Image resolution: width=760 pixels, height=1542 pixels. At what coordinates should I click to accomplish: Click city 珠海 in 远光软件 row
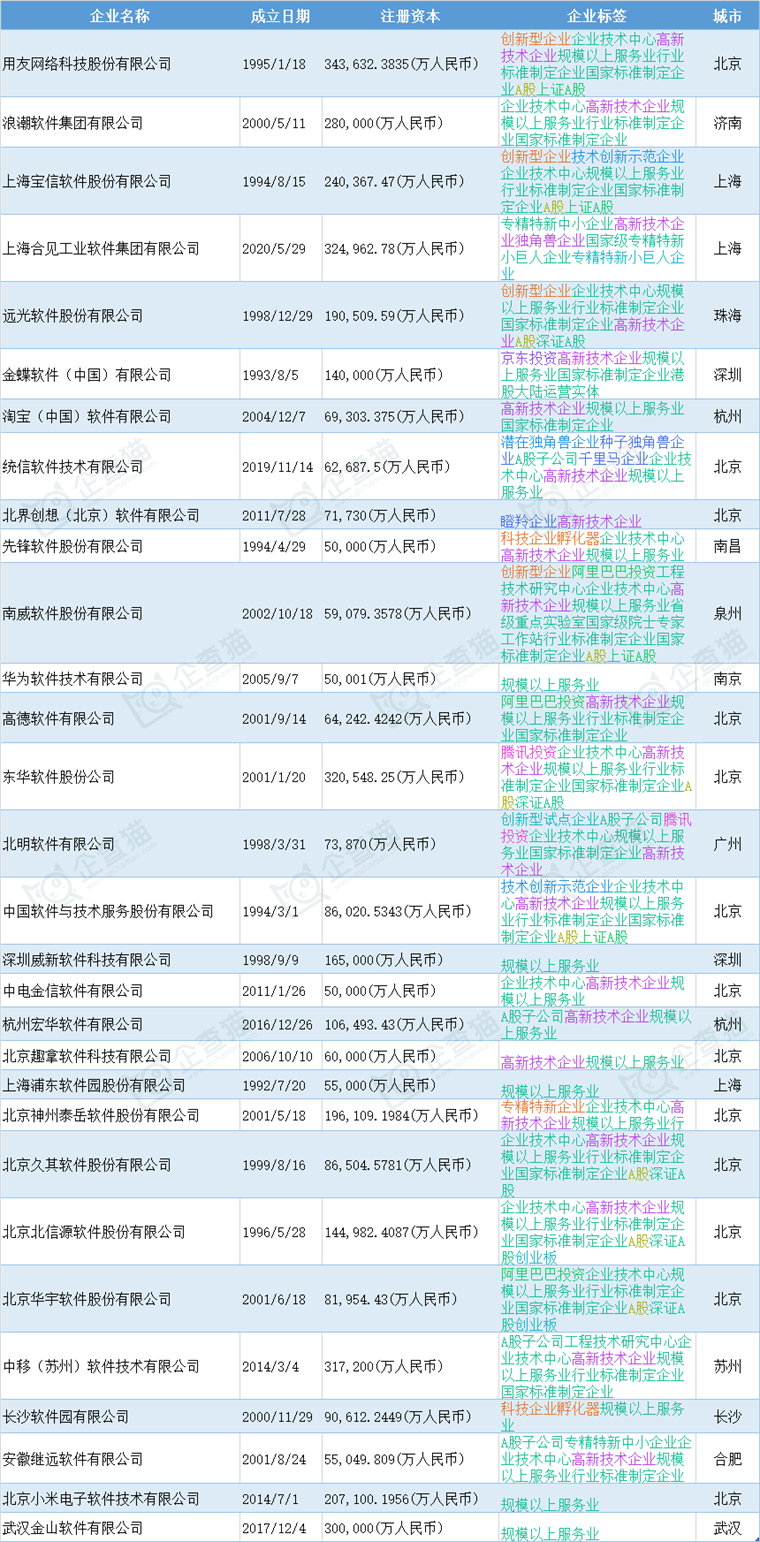(x=728, y=315)
